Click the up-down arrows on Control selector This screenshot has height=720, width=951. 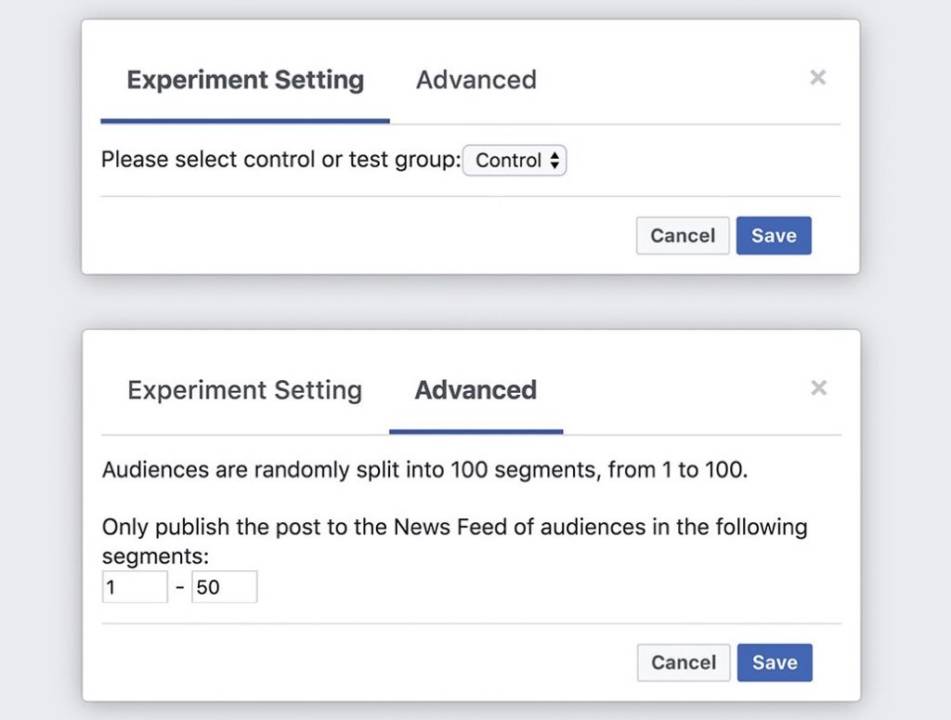coord(555,161)
